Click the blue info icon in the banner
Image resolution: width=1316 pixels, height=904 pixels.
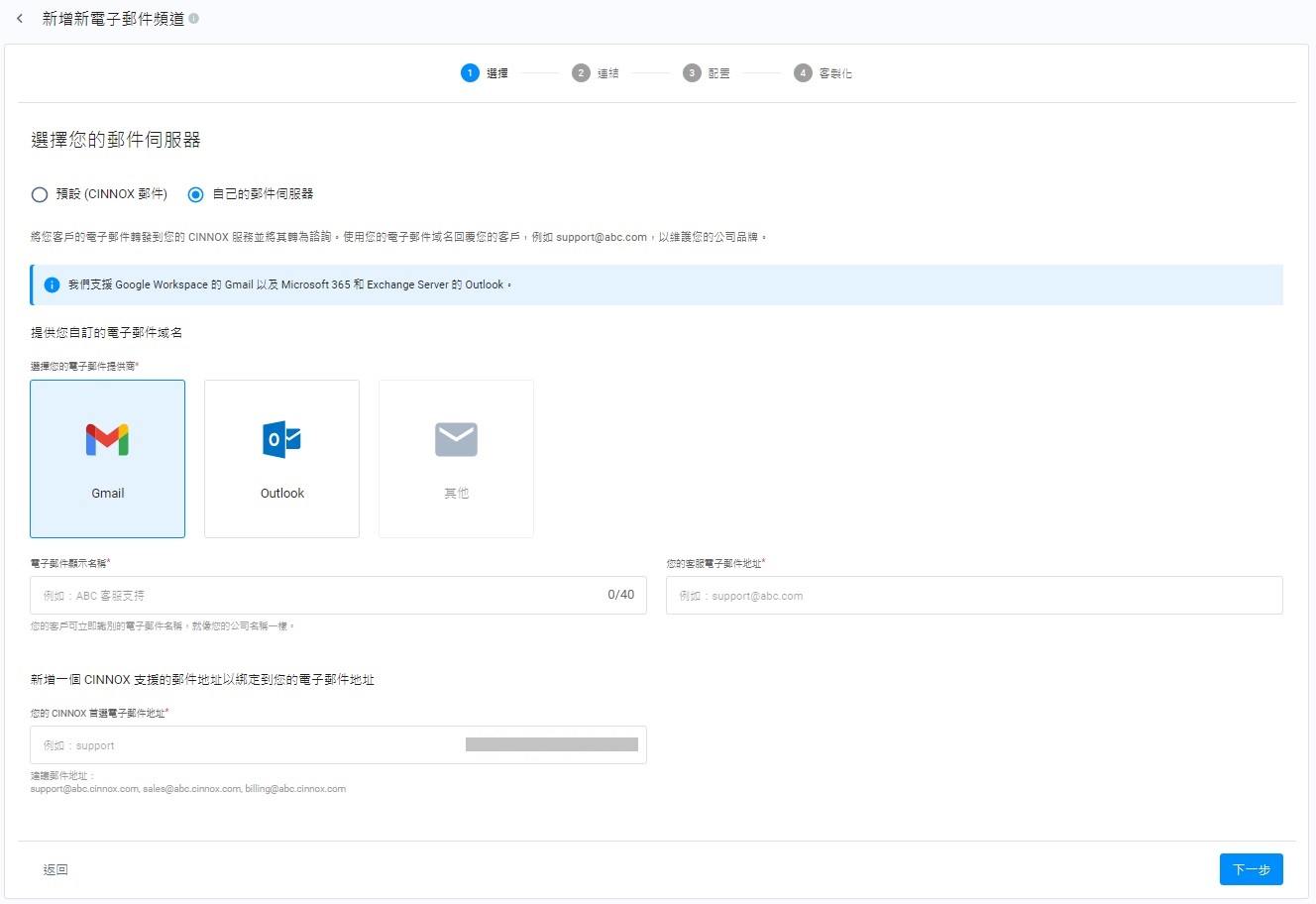click(x=52, y=285)
